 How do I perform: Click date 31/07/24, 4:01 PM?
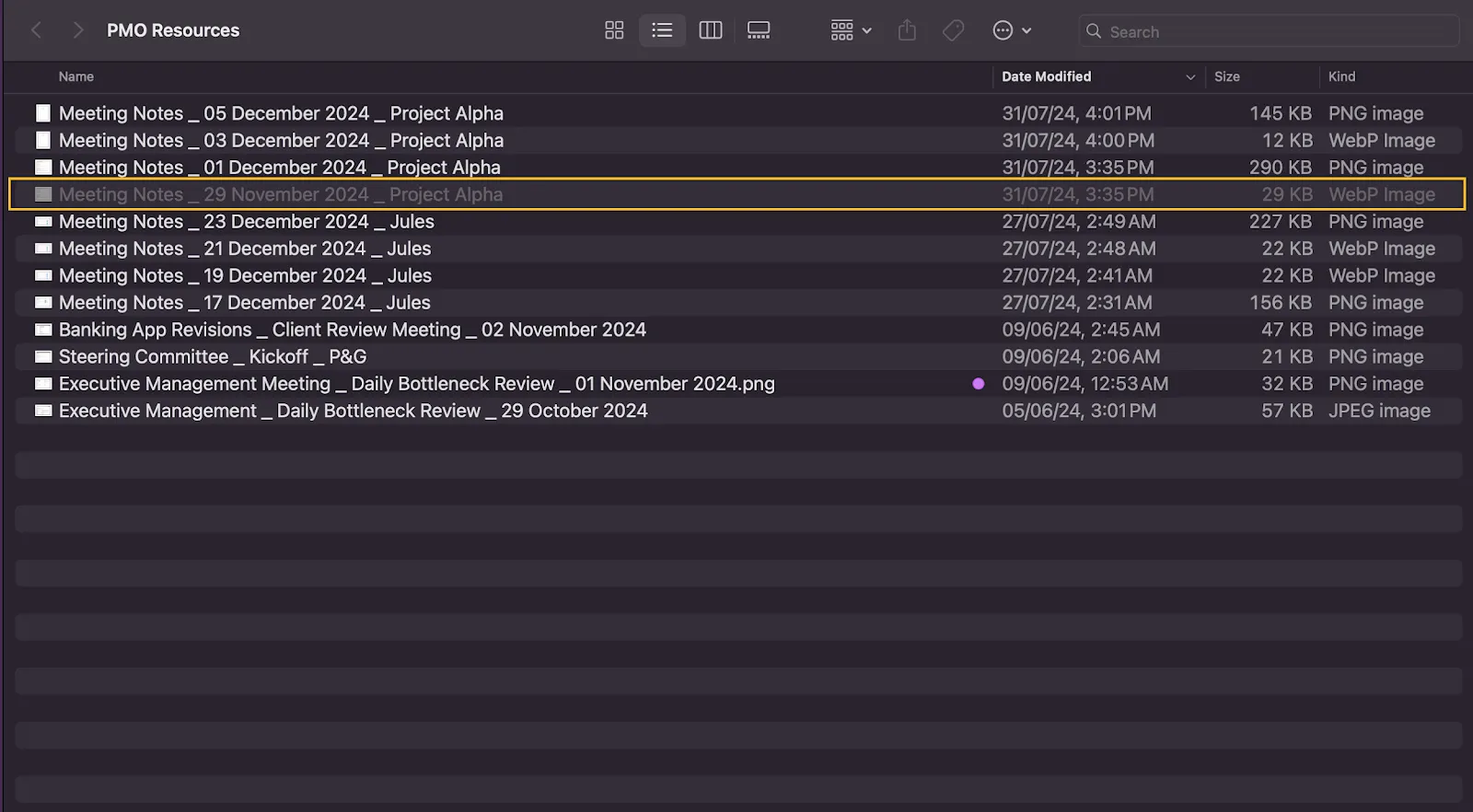click(1076, 113)
